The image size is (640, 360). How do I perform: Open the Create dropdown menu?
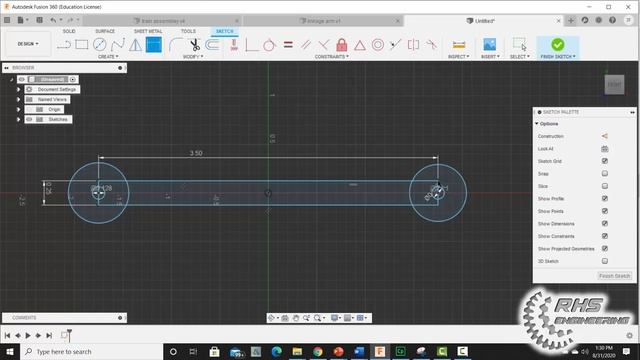click(x=108, y=57)
